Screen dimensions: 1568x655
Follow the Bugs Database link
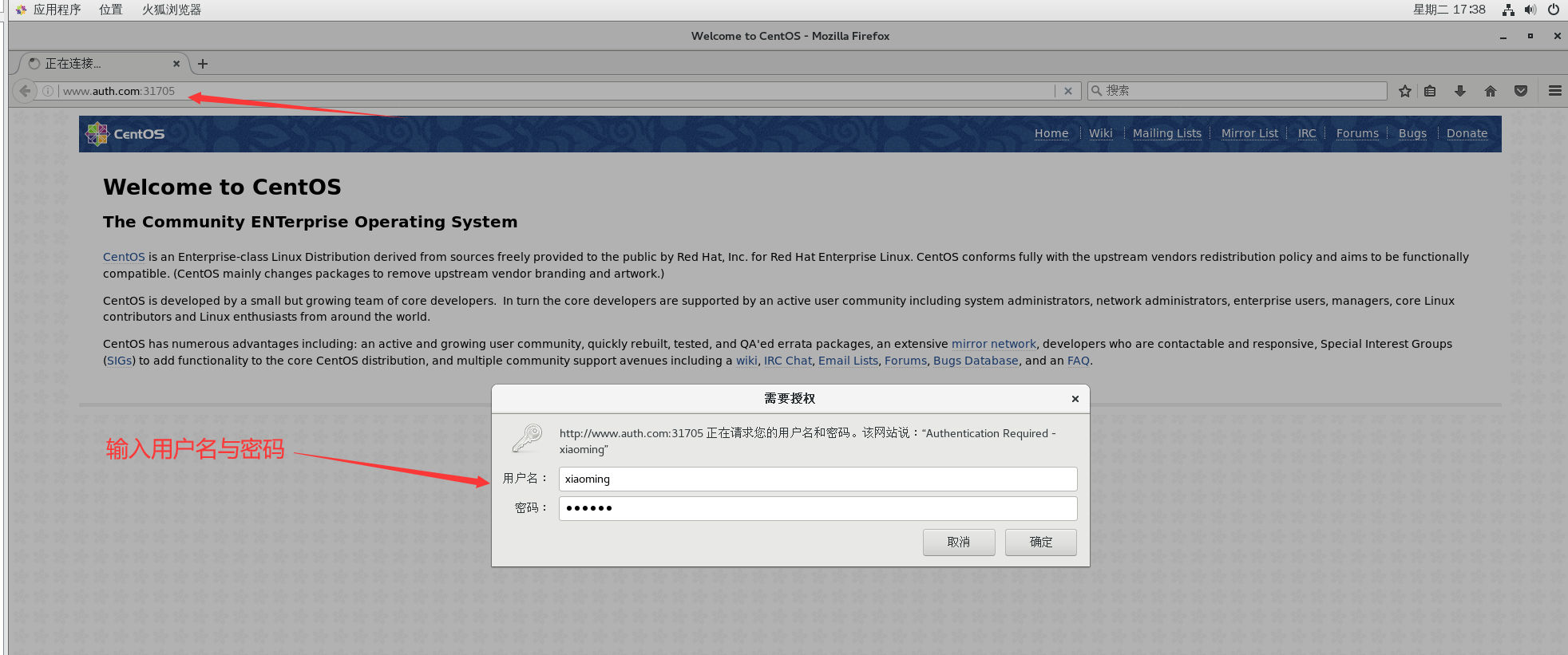pyautogui.click(x=976, y=361)
